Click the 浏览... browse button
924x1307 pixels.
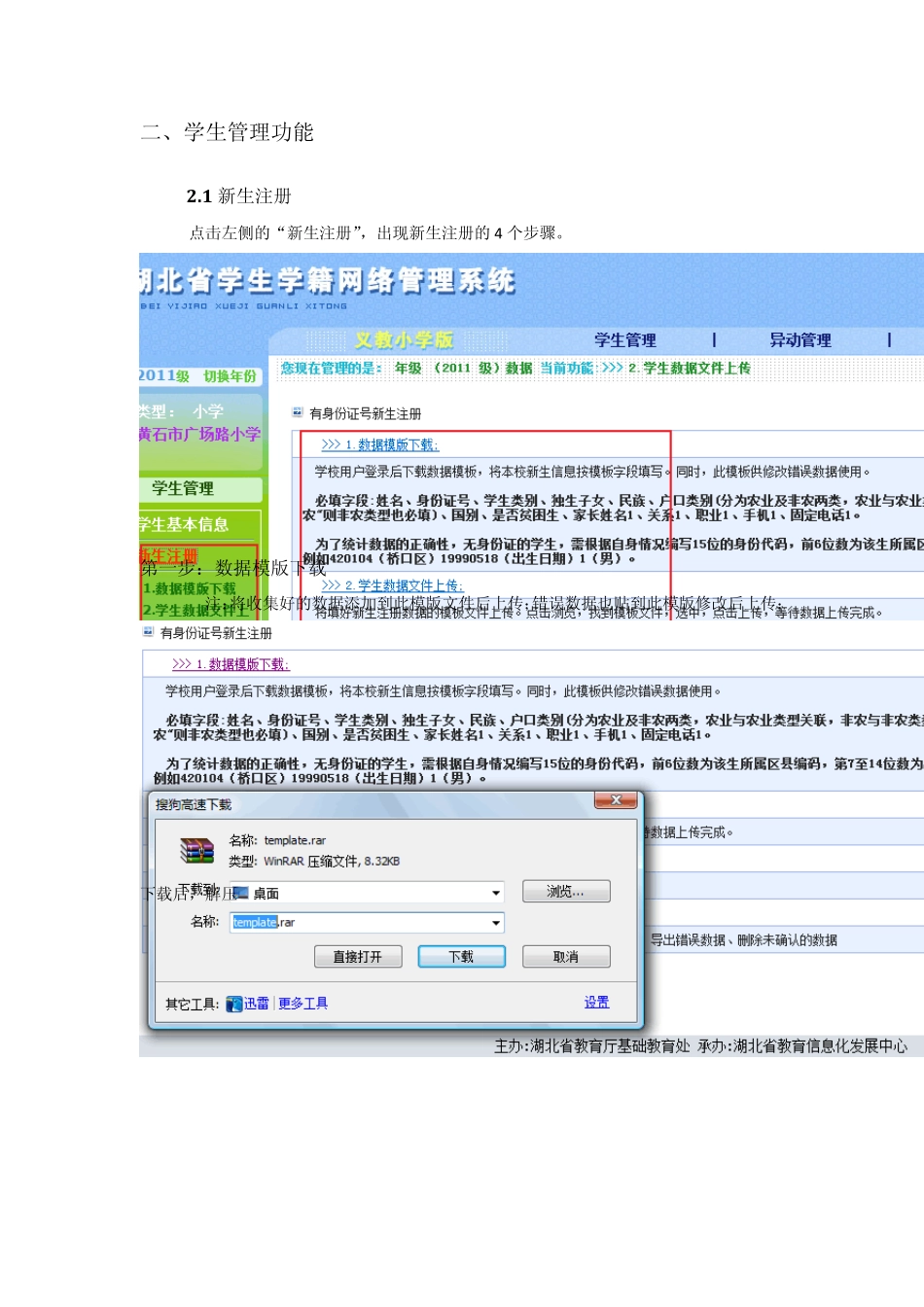[566, 892]
